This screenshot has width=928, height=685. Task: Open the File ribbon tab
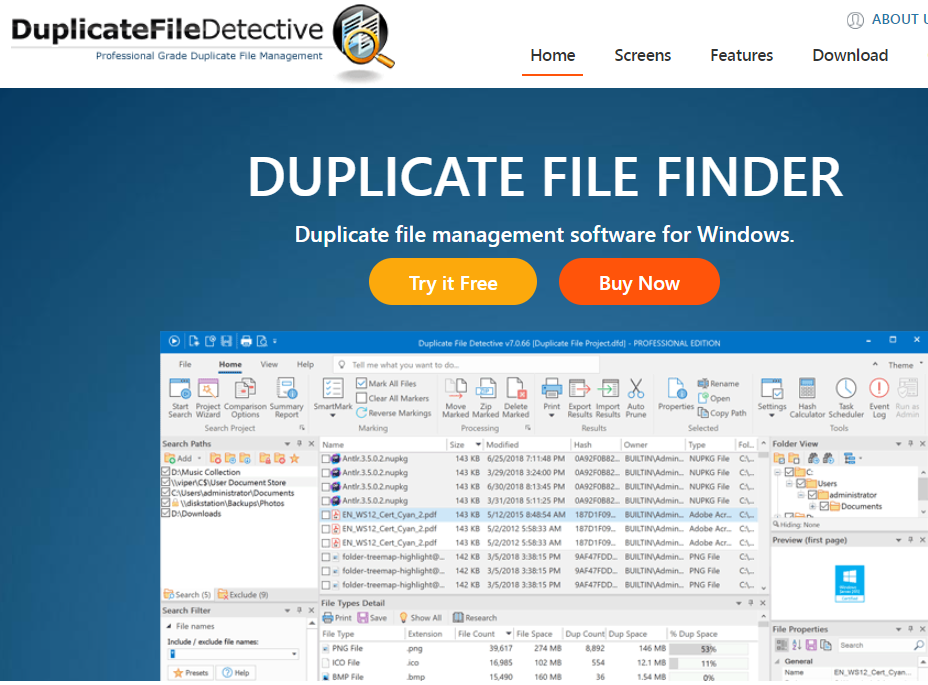(185, 364)
